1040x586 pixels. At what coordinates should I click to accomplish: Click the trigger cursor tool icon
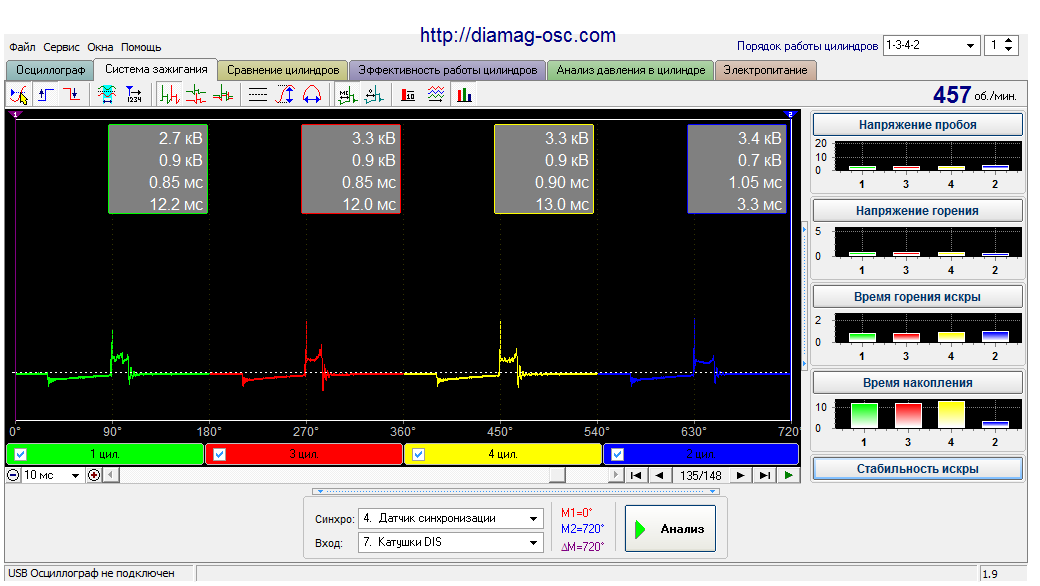coord(19,95)
